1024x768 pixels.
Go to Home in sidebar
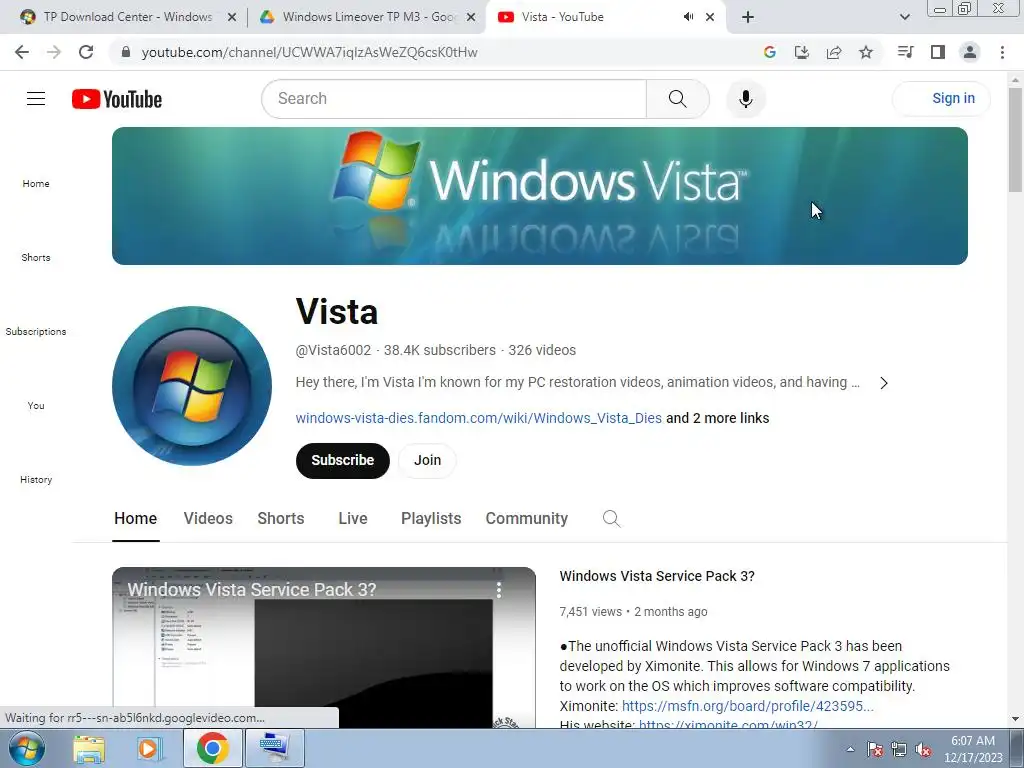(x=36, y=184)
